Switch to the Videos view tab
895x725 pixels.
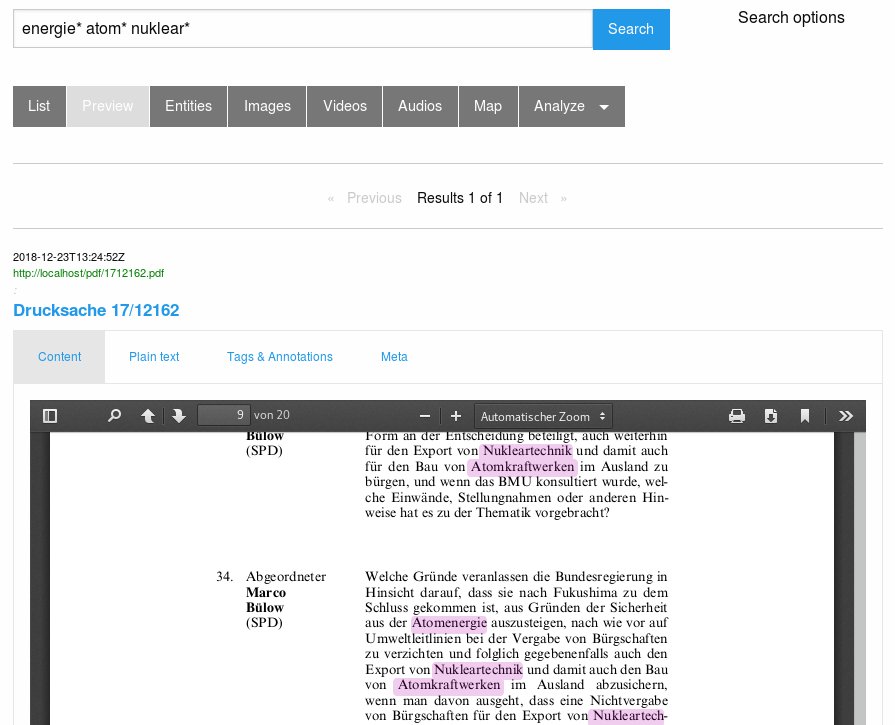(345, 106)
